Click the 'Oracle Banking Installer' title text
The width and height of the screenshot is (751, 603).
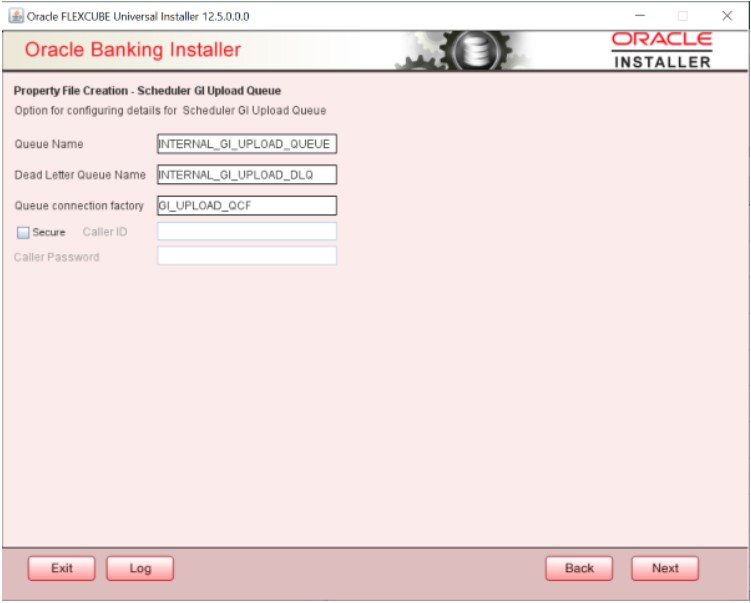133,50
